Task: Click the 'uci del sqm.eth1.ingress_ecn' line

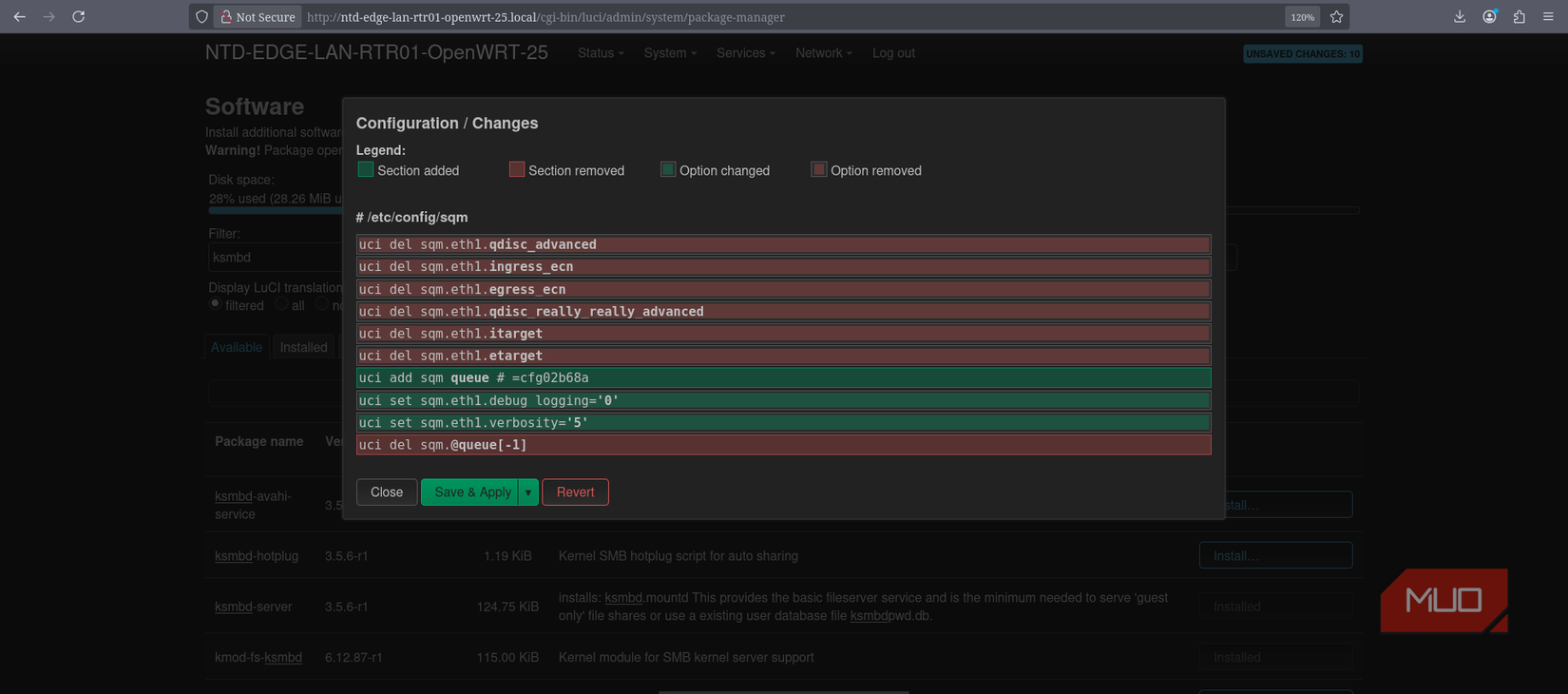Action: click(784, 267)
